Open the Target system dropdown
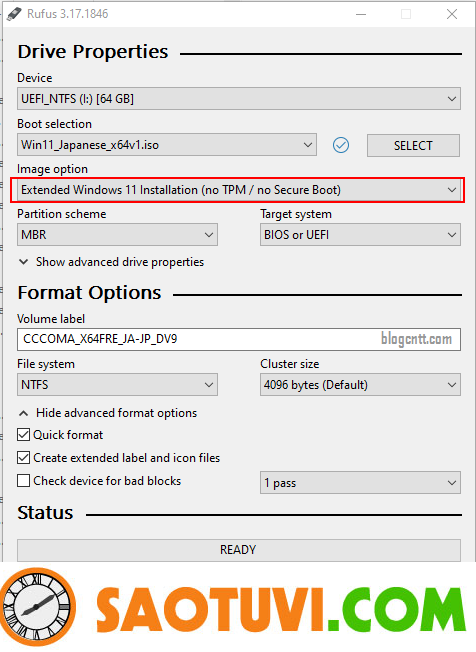Image resolution: width=476 pixels, height=652 pixels. (360, 235)
